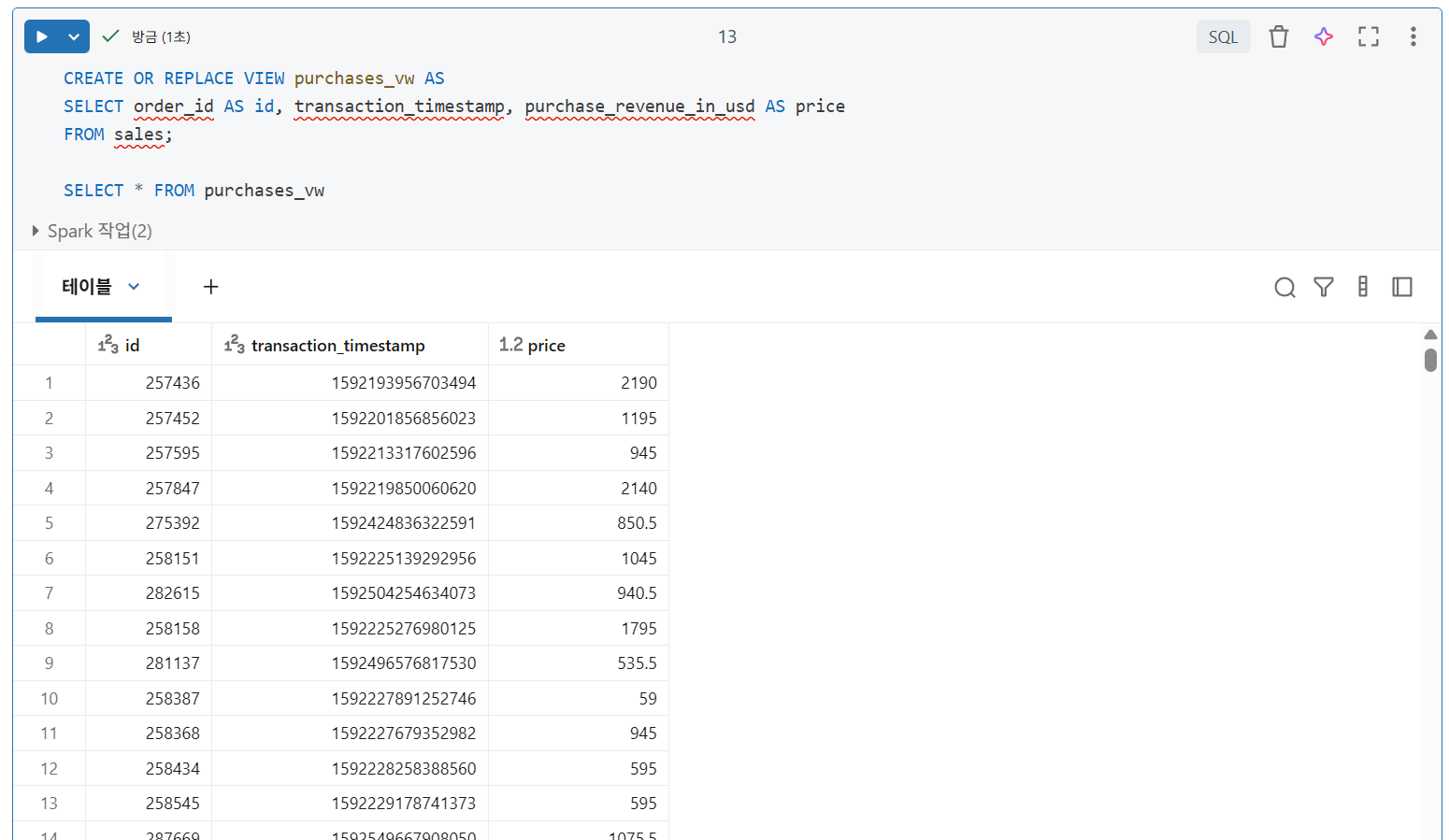Viewport: 1449px width, 840px height.
Task: Click the price column header
Action: [x=579, y=345]
